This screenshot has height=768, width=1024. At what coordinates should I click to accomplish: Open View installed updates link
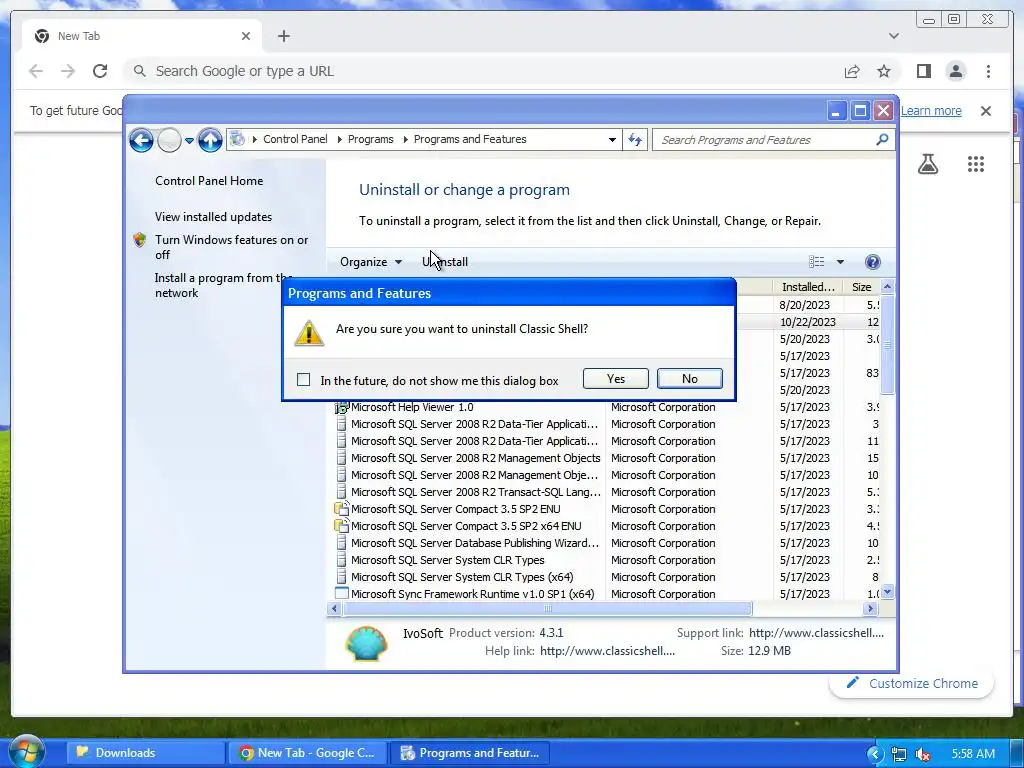pos(214,217)
